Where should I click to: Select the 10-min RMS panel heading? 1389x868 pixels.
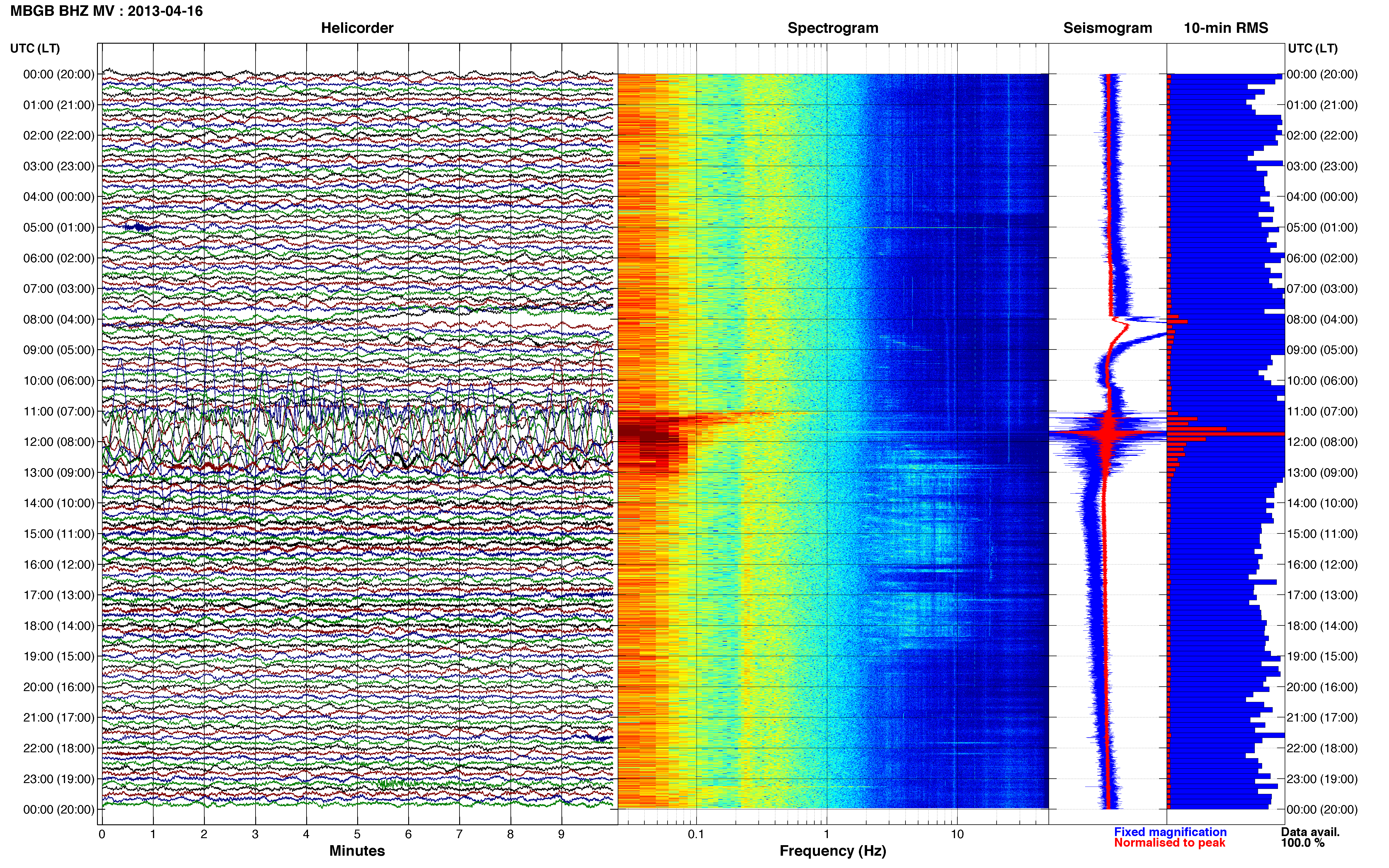(x=1226, y=28)
